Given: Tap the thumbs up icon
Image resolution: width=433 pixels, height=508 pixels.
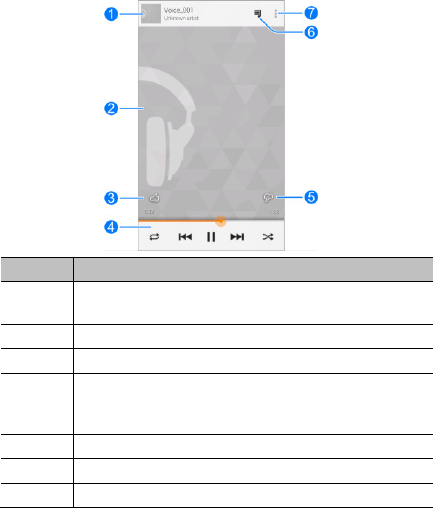Looking at the screenshot, I should 154,198.
